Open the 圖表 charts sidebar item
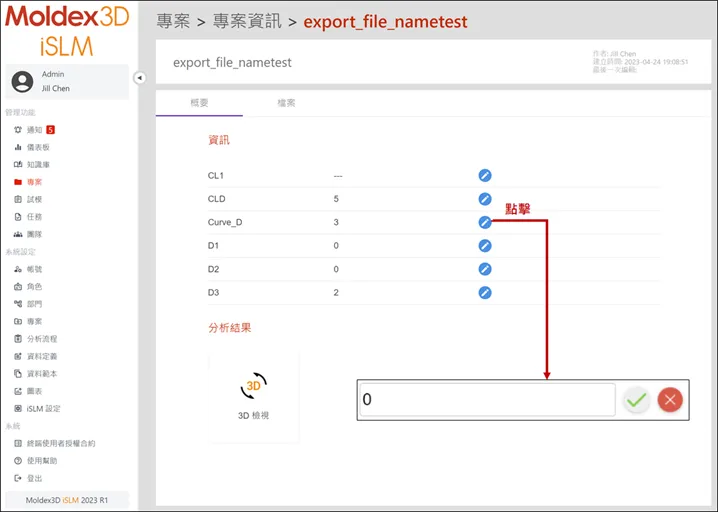This screenshot has height=512, width=718. pyautogui.click(x=28, y=391)
